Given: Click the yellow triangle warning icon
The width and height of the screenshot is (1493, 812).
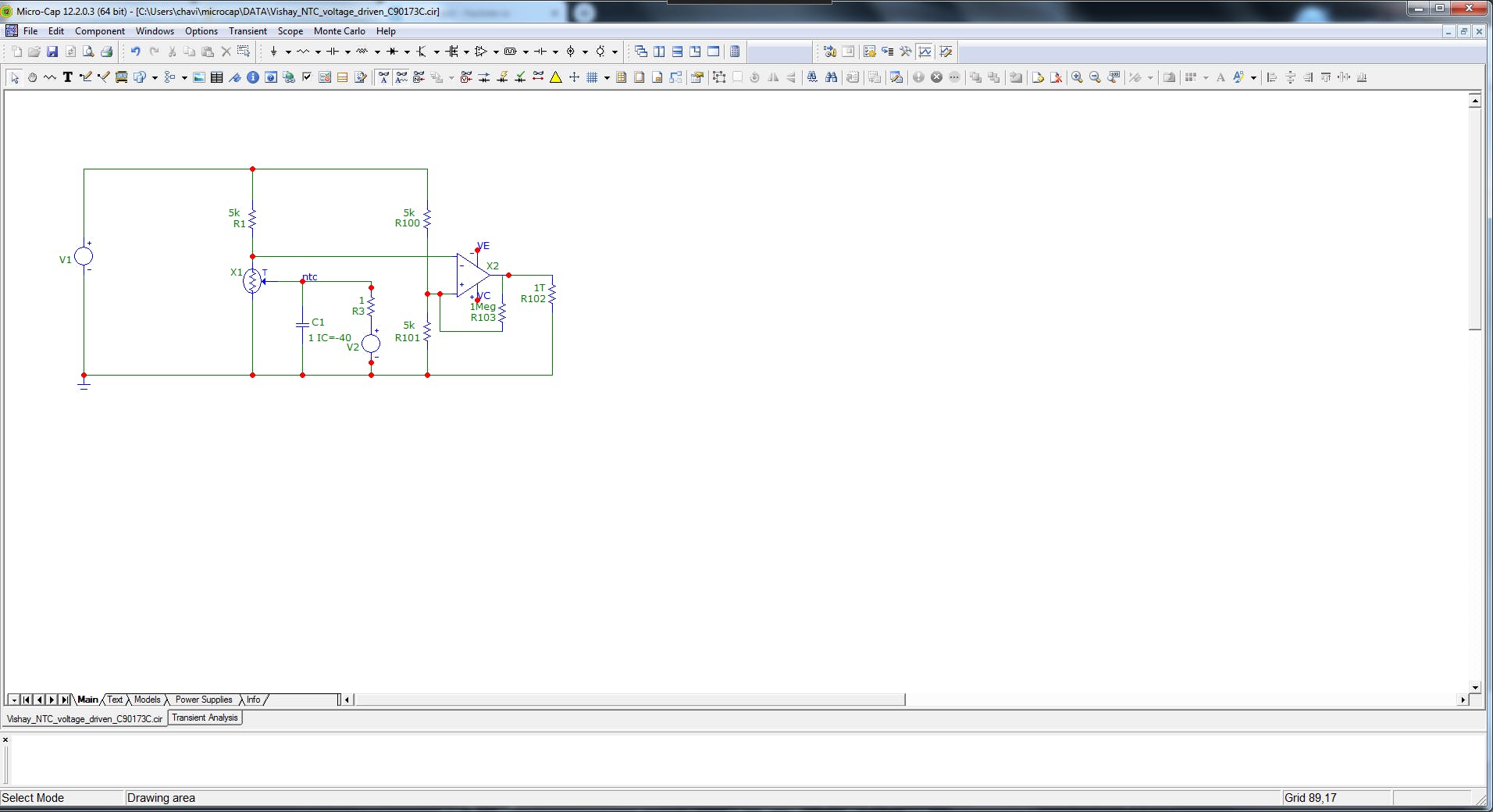Looking at the screenshot, I should [556, 77].
